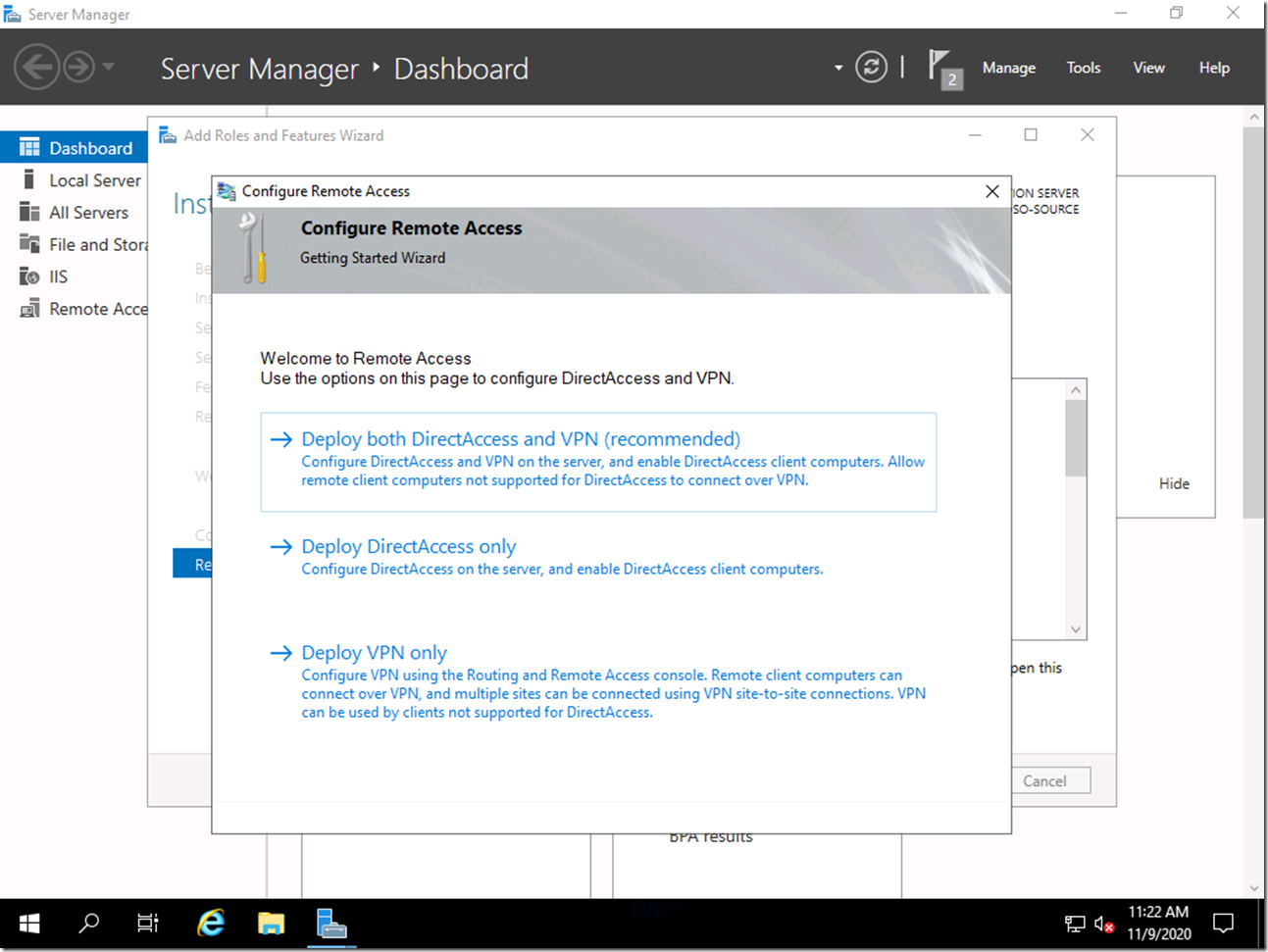Open File Explorer from the taskbar
This screenshot has height=952, width=1268.
coord(271,924)
